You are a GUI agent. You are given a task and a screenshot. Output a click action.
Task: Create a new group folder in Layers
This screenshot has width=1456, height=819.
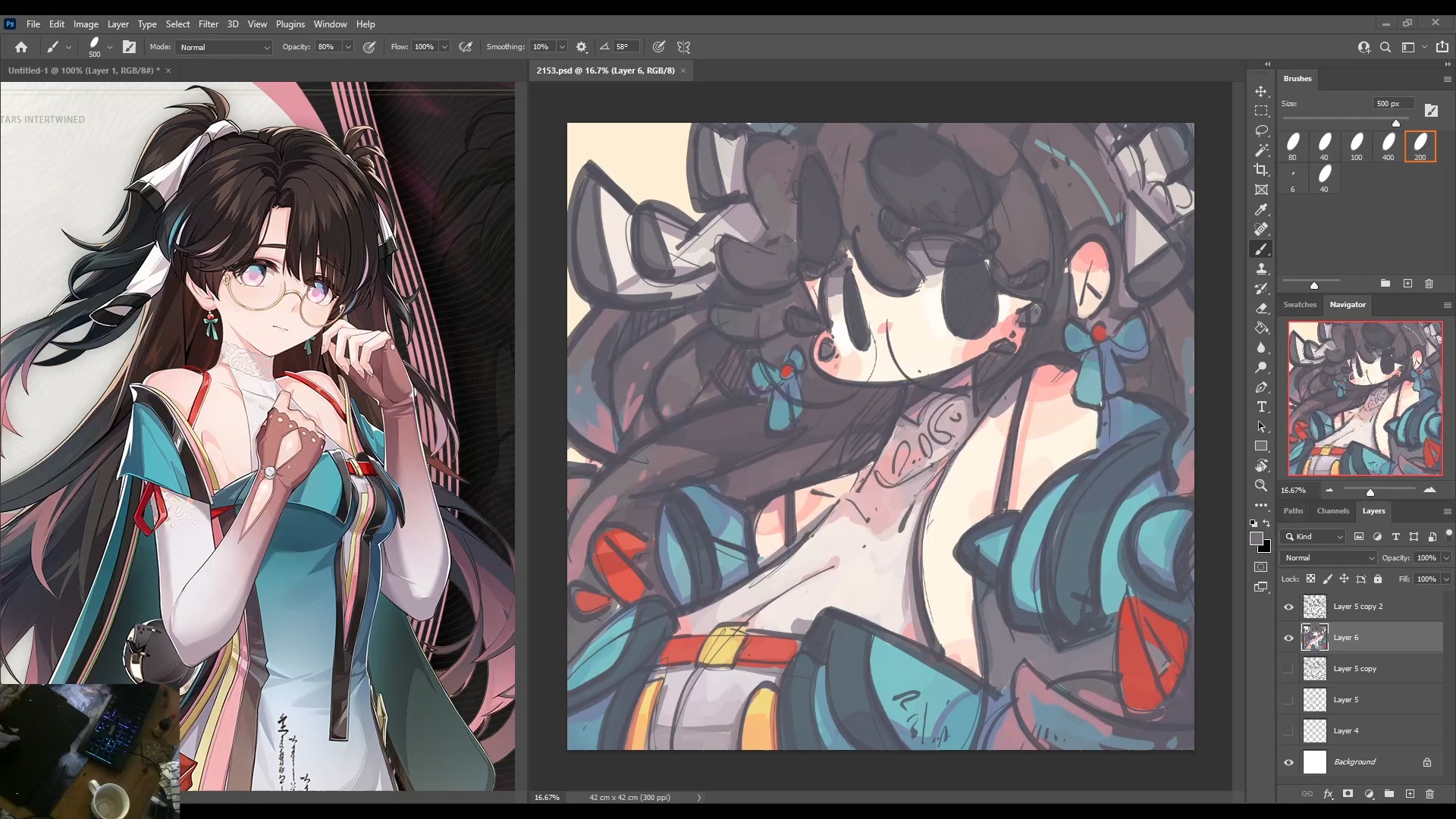(x=1389, y=794)
